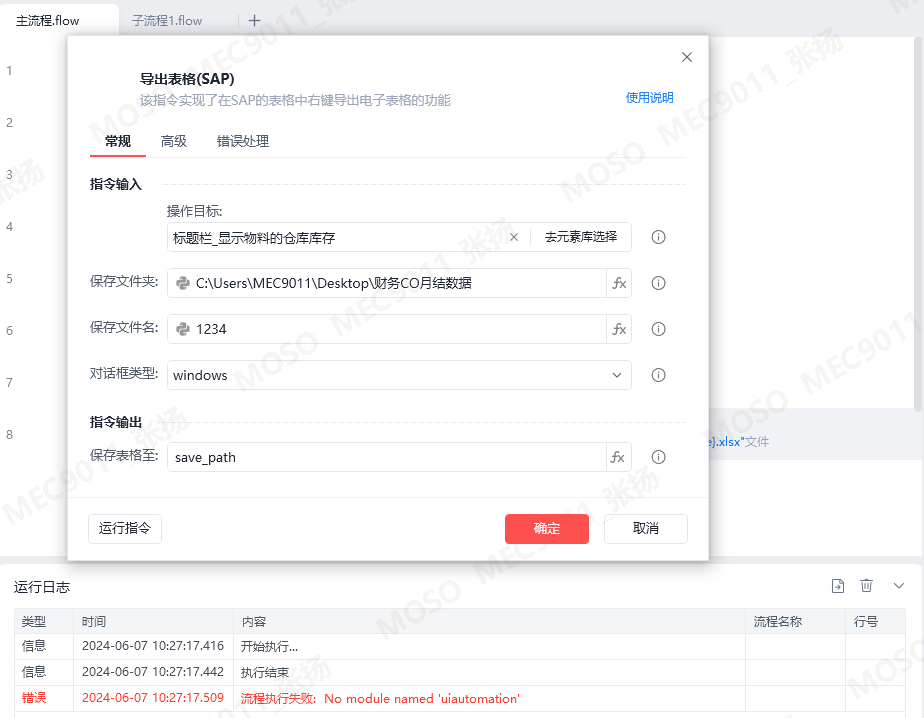
Task: Clear the 操作目标 element with X icon
Action: pos(514,237)
